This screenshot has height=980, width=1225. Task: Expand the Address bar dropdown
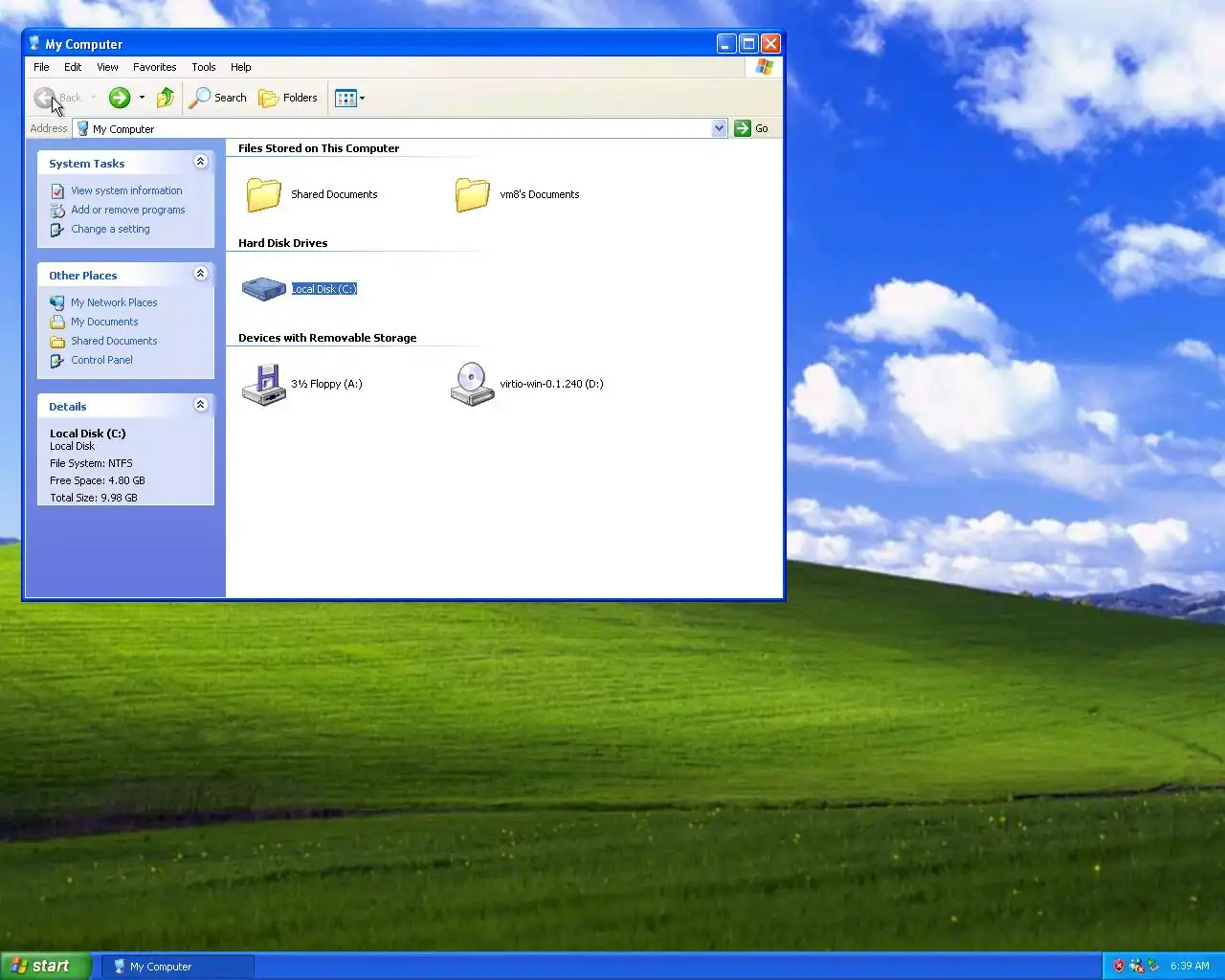tap(719, 128)
